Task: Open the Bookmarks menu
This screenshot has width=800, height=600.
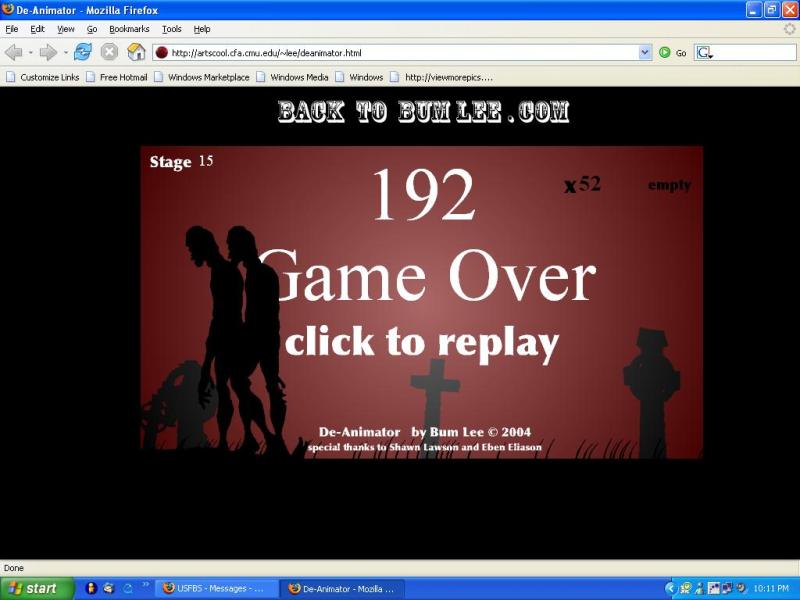Action: coord(129,29)
